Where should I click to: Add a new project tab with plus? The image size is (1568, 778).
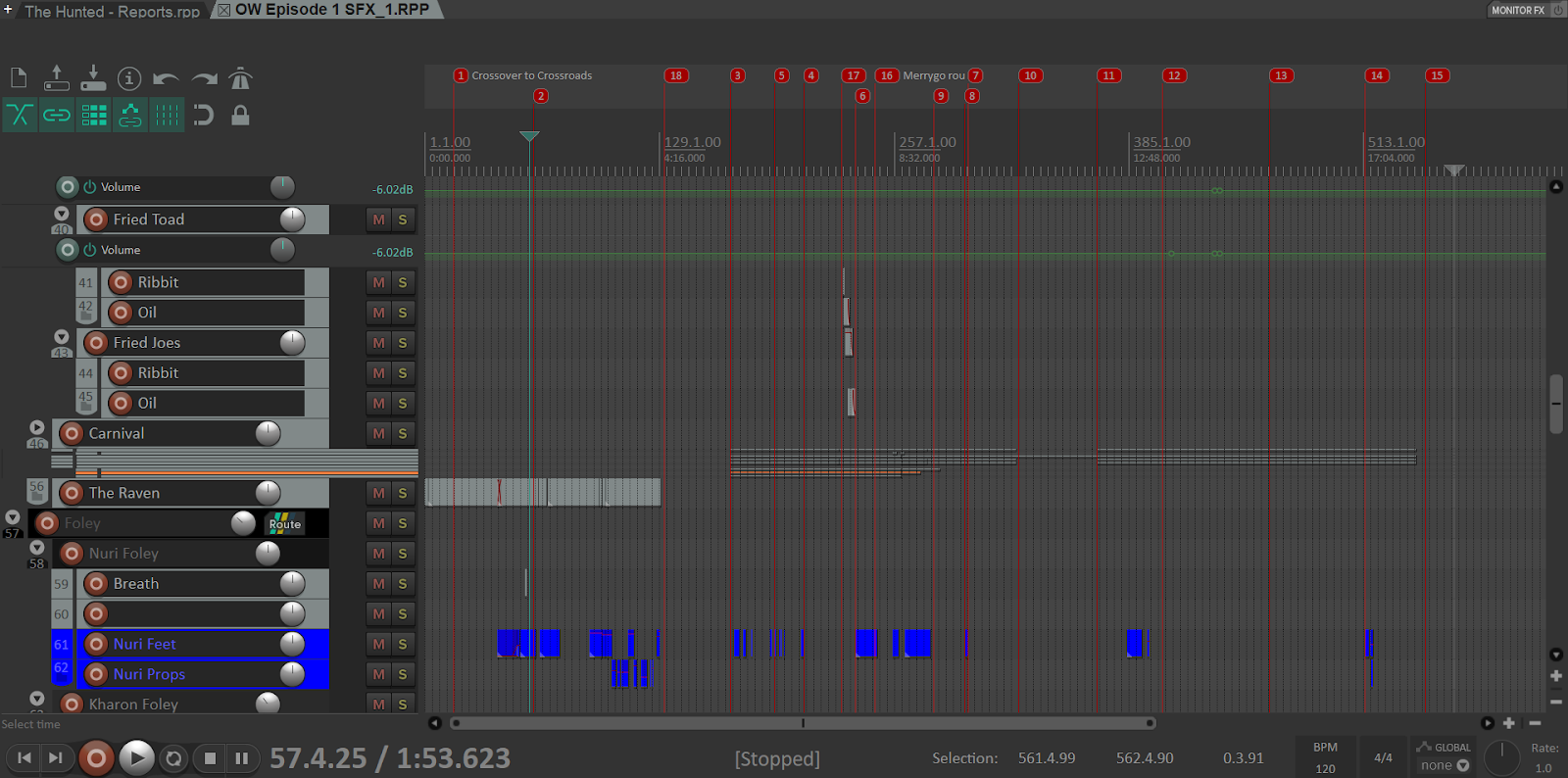tap(8, 10)
